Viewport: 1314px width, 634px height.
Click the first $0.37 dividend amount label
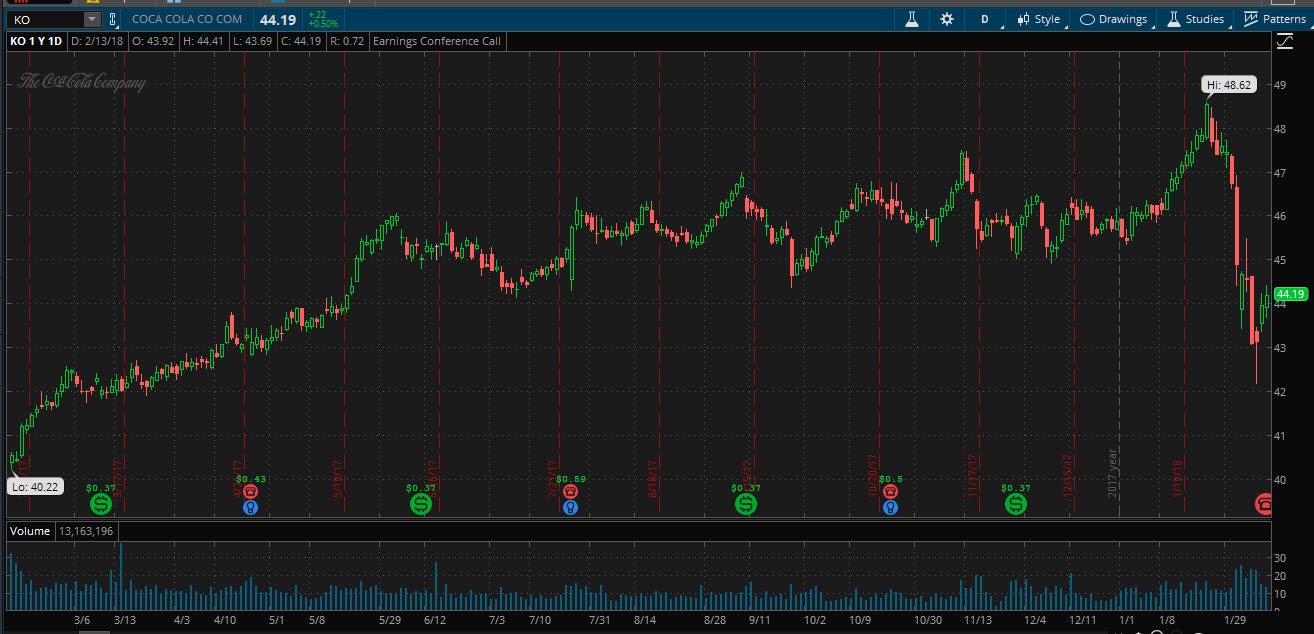[x=100, y=487]
